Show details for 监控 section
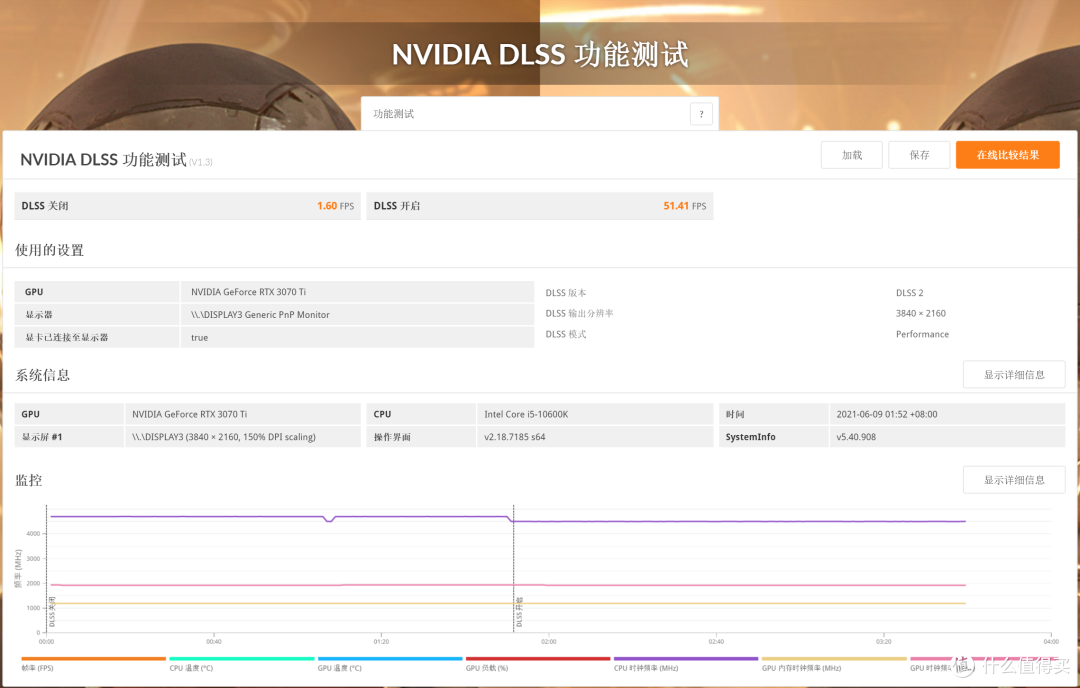The height and width of the screenshot is (688, 1080). 1014,480
